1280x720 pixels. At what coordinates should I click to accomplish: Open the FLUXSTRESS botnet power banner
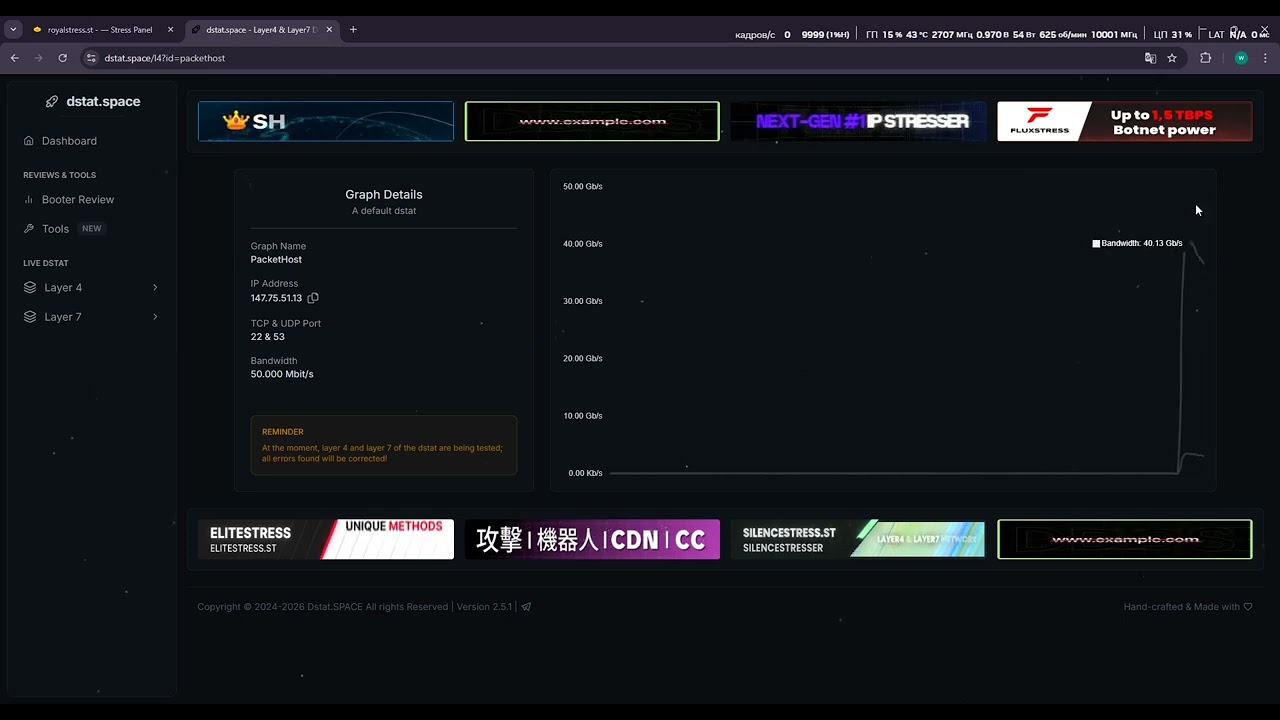(1125, 121)
